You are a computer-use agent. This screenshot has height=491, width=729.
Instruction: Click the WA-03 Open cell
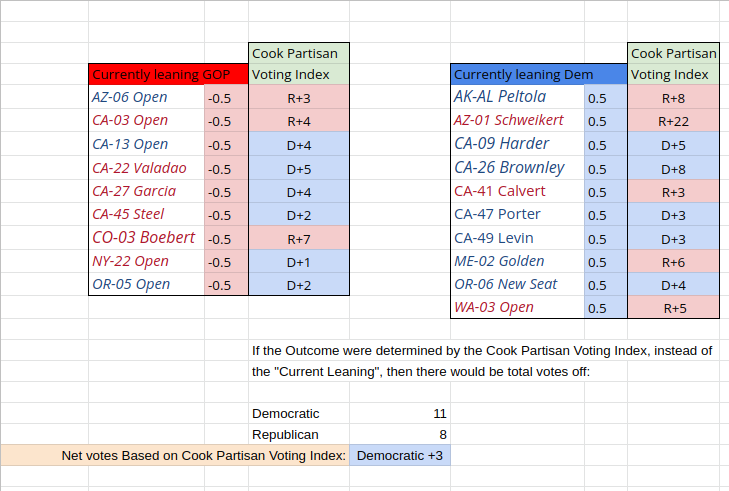pyautogui.click(x=517, y=307)
